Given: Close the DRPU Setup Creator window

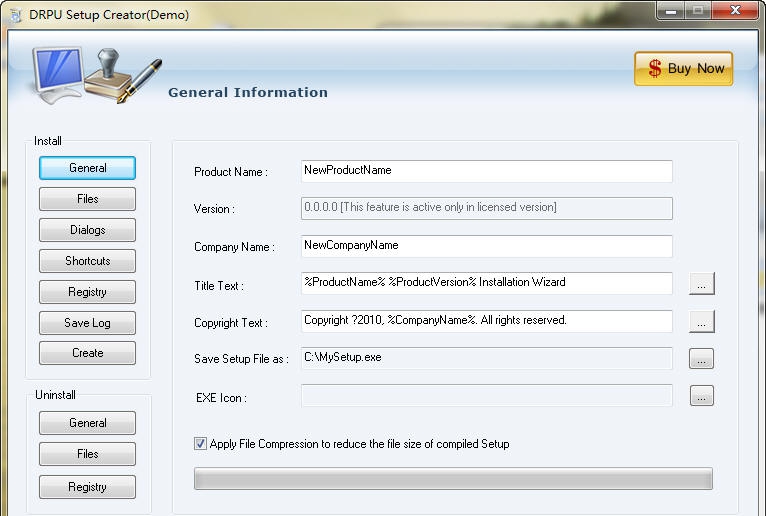Looking at the screenshot, I should tap(735, 10).
